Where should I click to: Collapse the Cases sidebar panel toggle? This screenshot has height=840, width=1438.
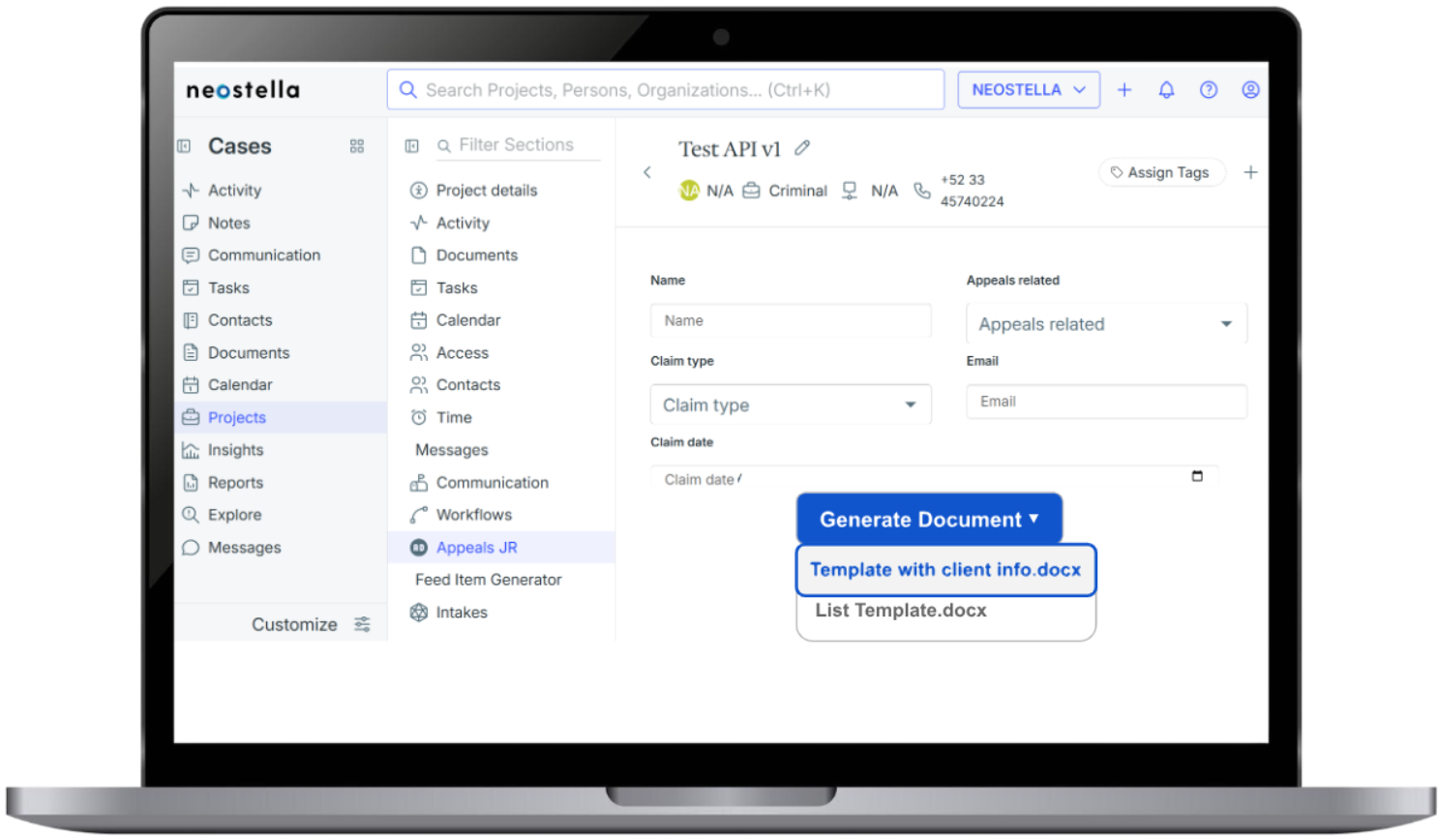point(184,146)
